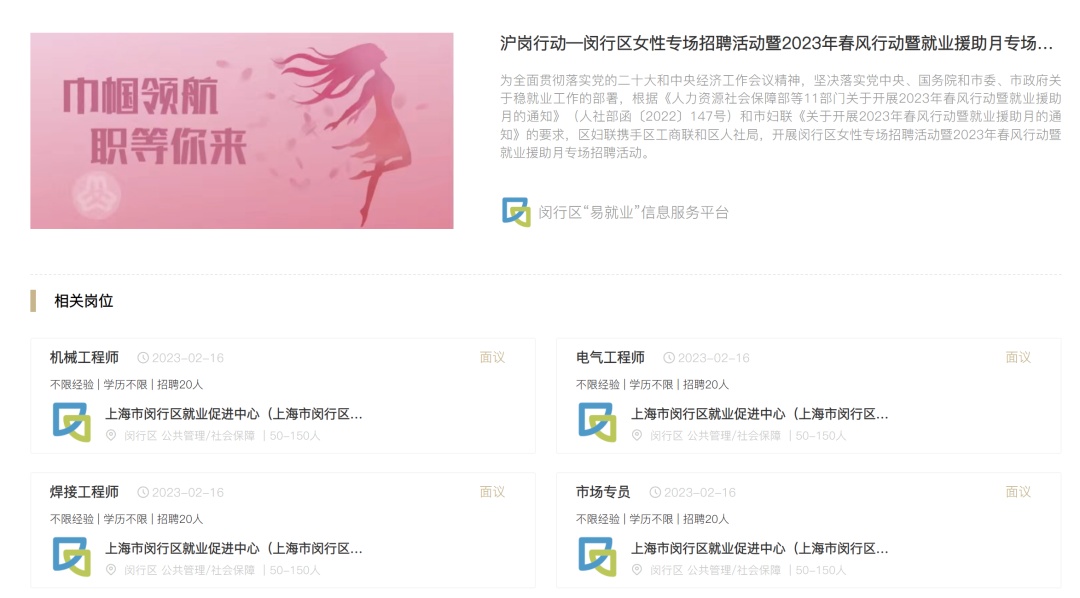Open the 沪岗行动 recruitment event title
Image resolution: width=1080 pixels, height=598 pixels.
click(x=776, y=43)
